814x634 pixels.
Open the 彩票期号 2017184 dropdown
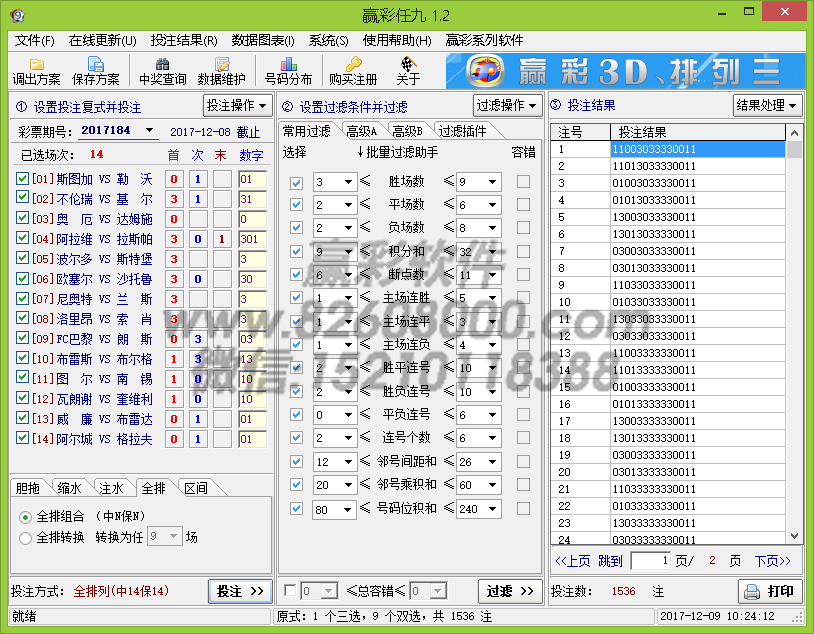150,130
